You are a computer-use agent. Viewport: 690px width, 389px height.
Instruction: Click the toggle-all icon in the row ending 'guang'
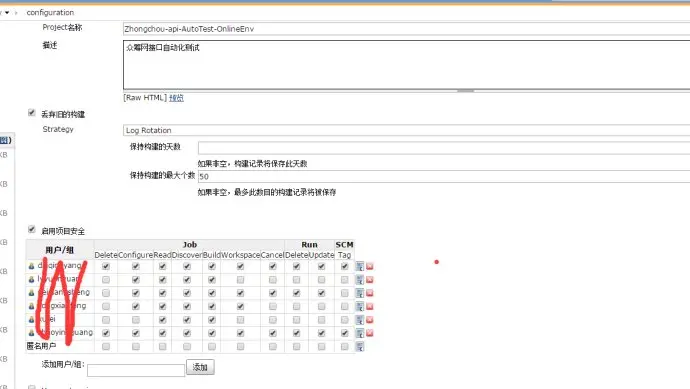(360, 333)
